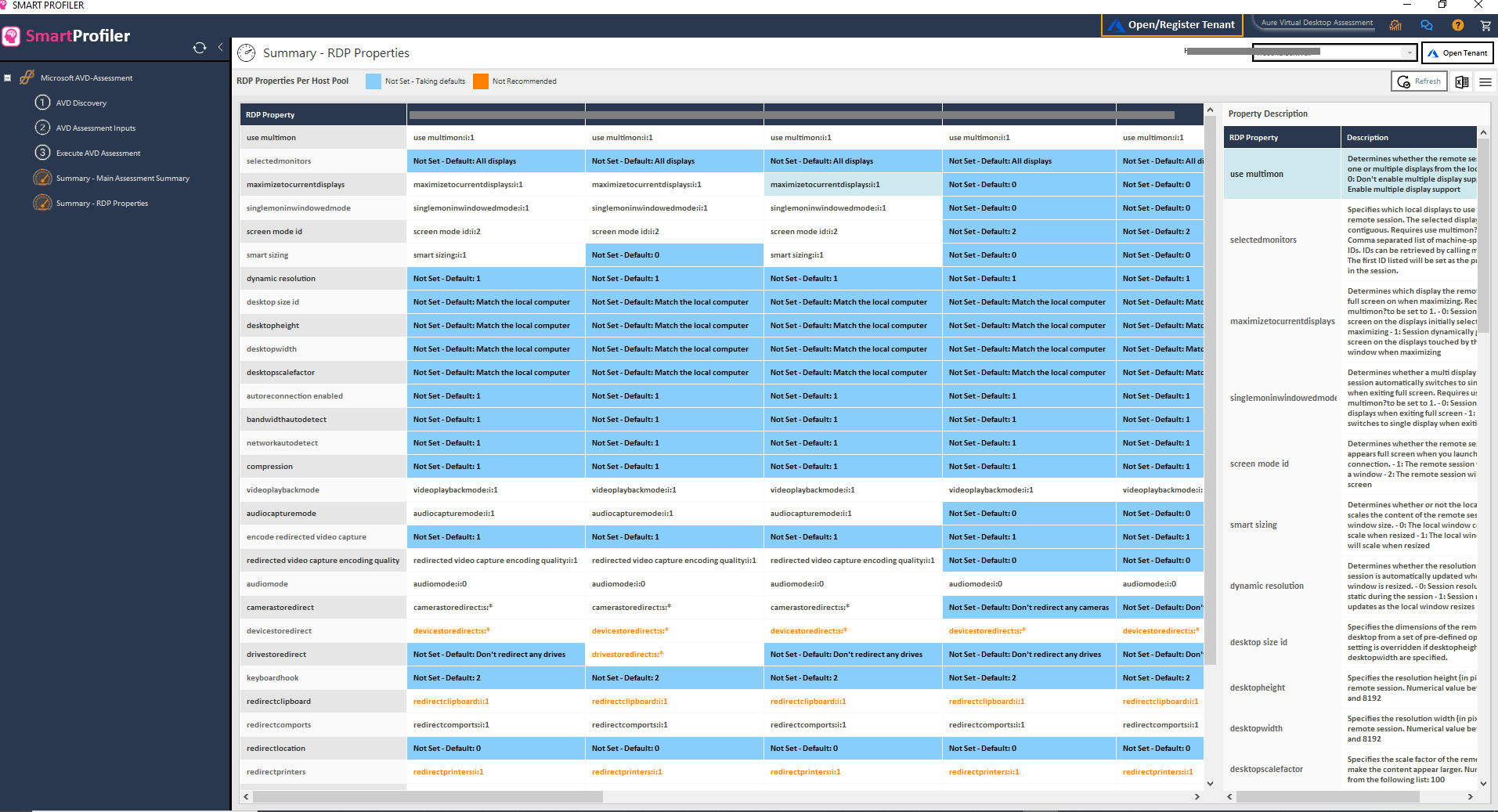Open the chat bubbles feedback icon
1498x812 pixels.
(1427, 25)
